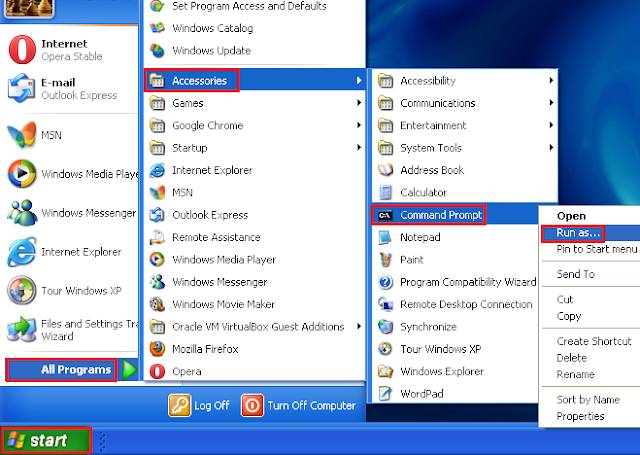Click the Command Prompt icon
The height and width of the screenshot is (455, 640).
click(385, 215)
